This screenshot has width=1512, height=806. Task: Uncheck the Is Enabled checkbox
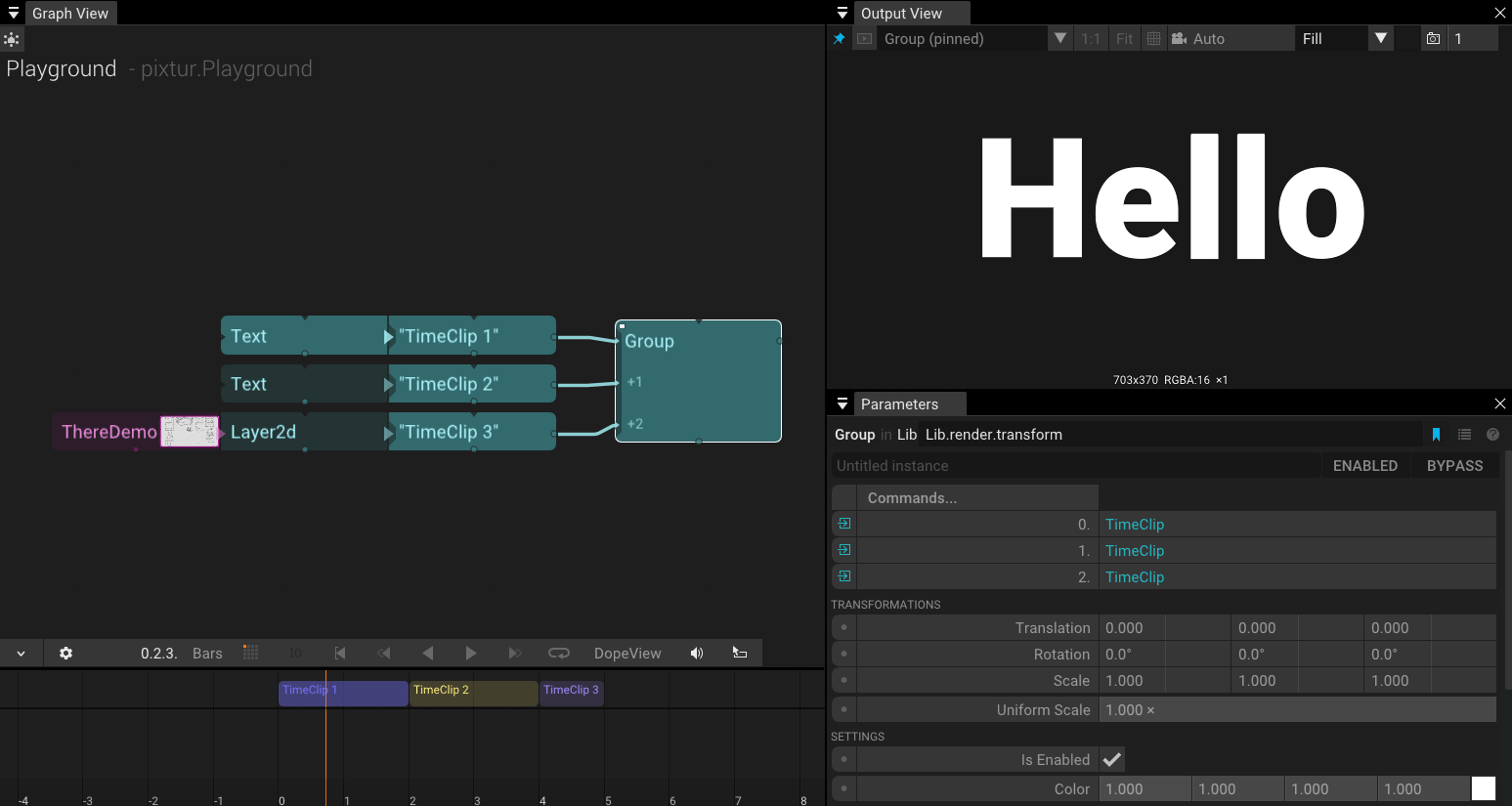(x=1112, y=759)
